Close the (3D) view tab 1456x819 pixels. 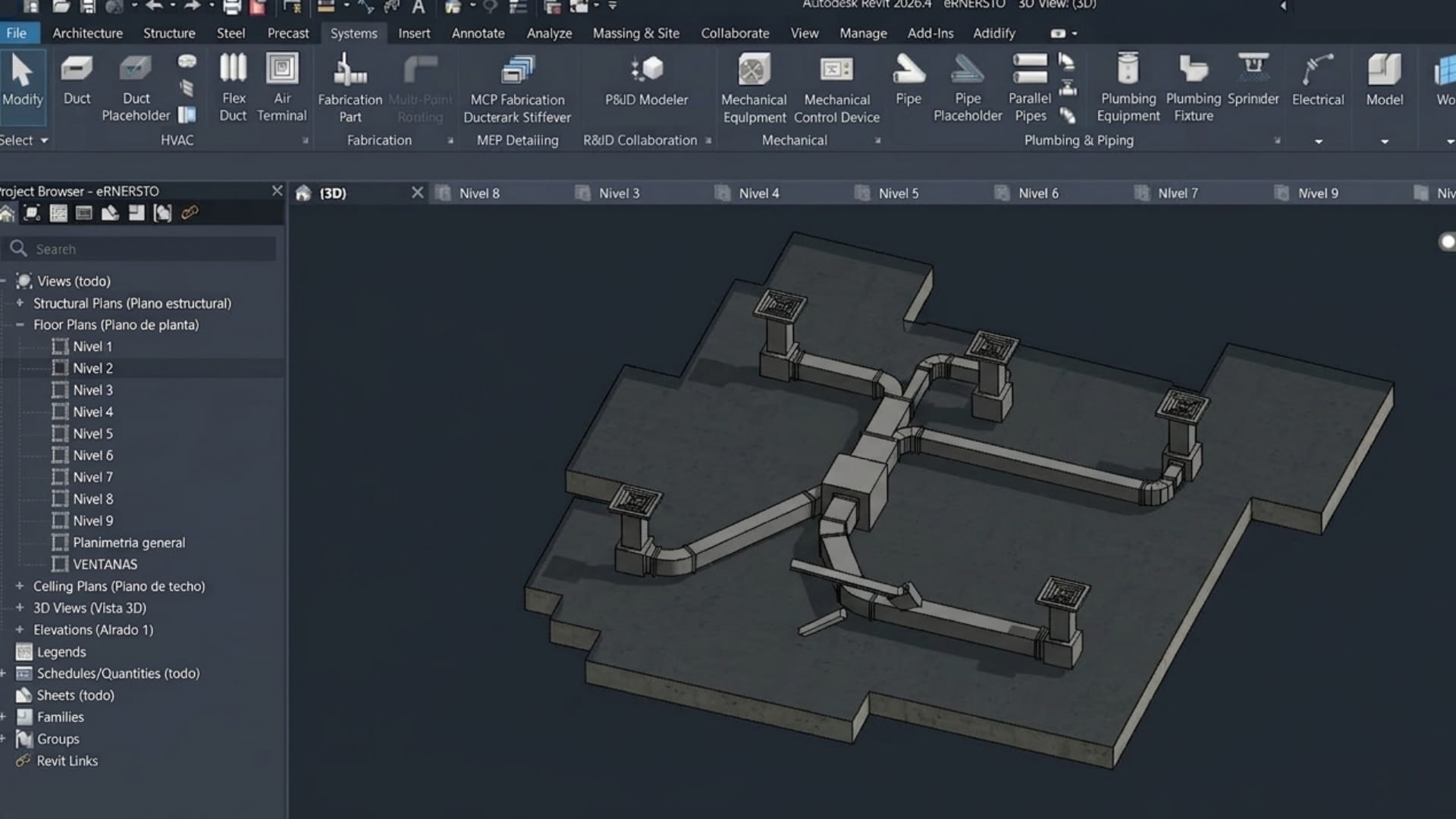click(x=417, y=193)
